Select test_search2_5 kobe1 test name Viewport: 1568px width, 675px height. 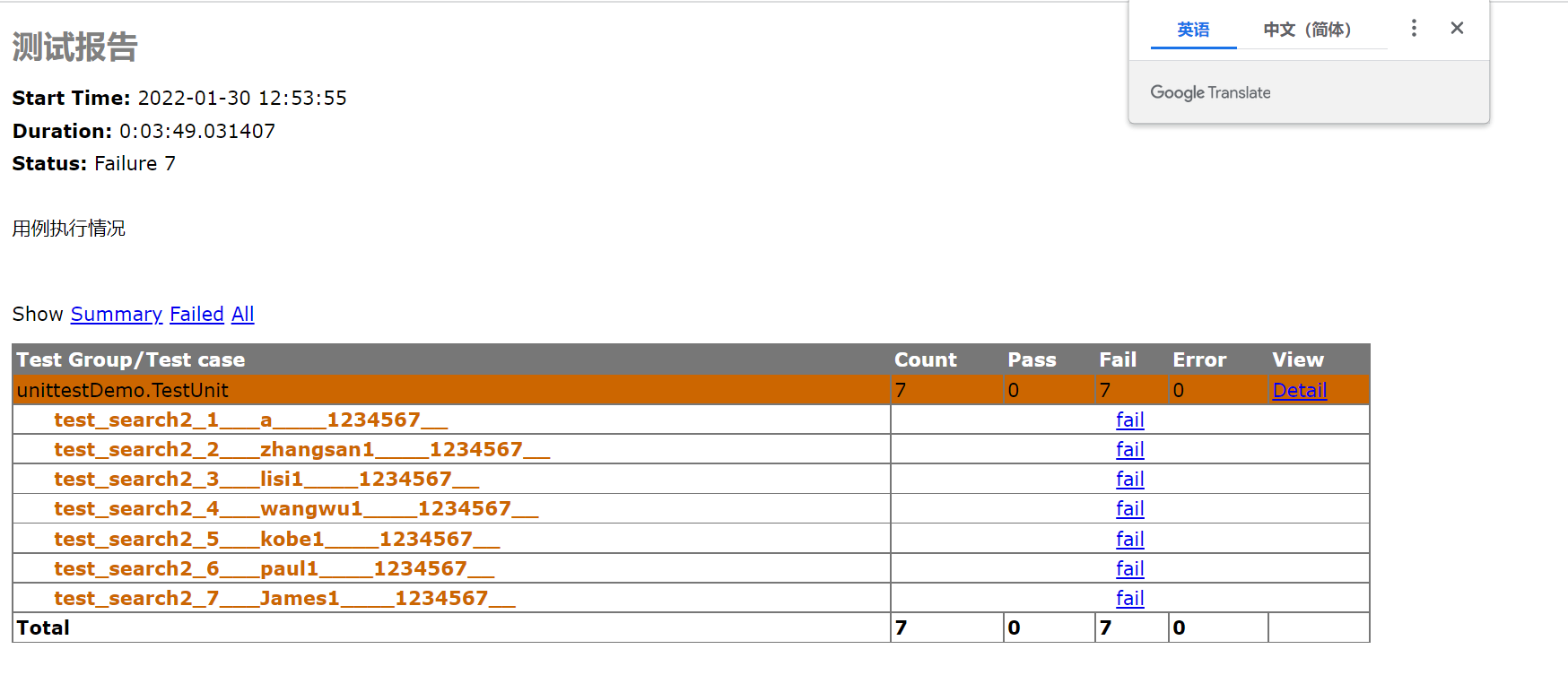[x=276, y=539]
